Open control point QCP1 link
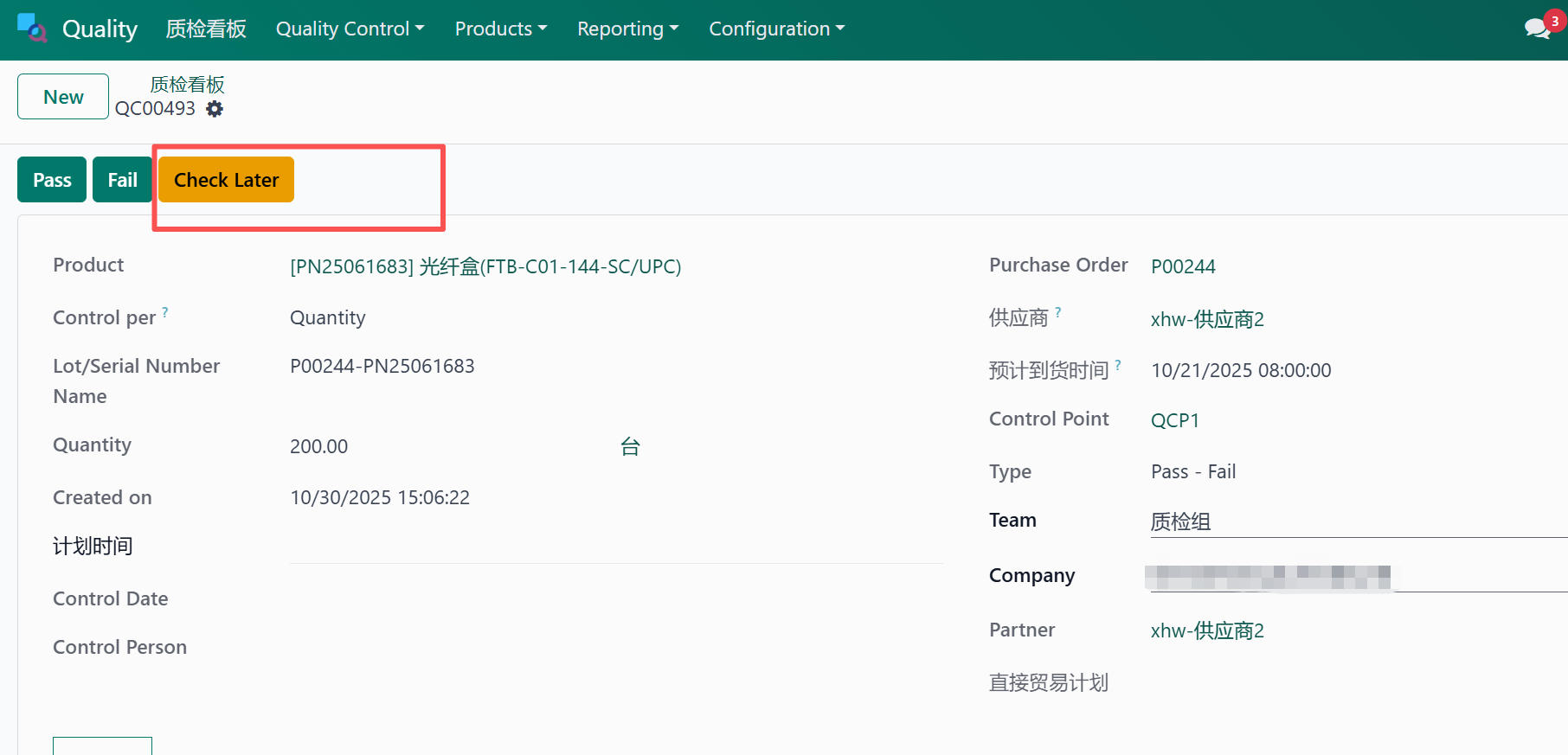Image resolution: width=1568 pixels, height=755 pixels. pyautogui.click(x=1174, y=420)
